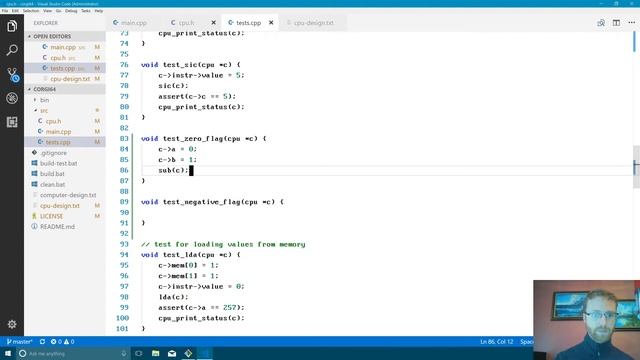
Task: Open the .gitignore file
Action: coord(53,153)
